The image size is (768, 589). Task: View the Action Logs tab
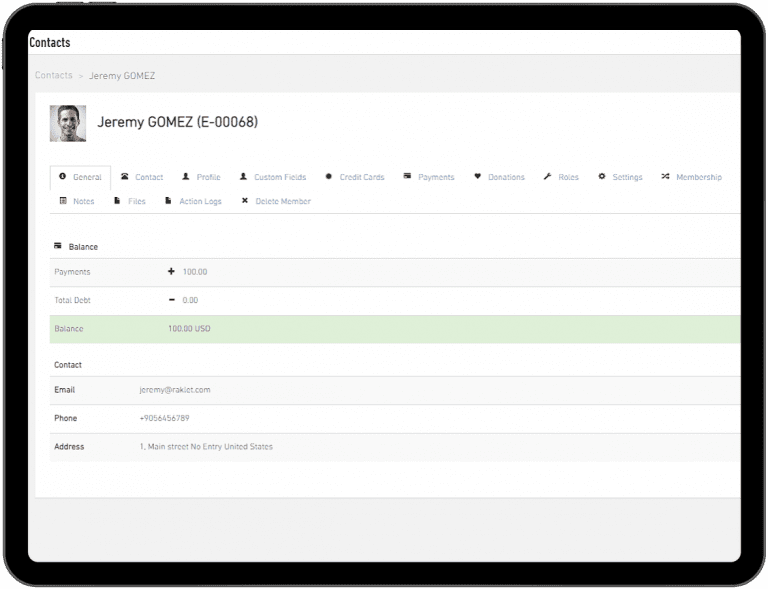click(200, 201)
